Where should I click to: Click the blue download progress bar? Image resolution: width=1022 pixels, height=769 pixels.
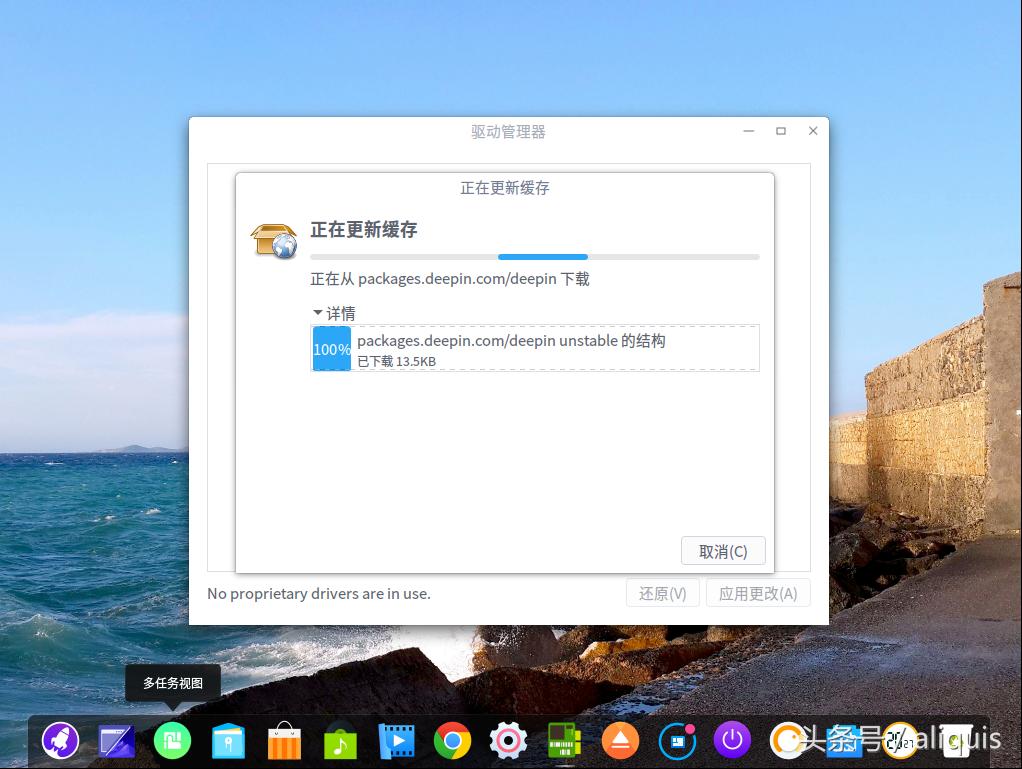point(543,256)
